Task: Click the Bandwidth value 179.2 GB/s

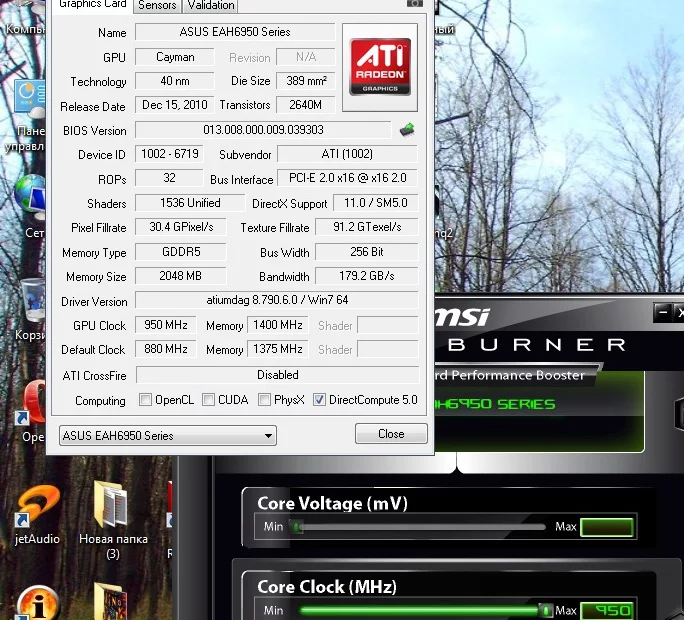Action: coord(366,276)
